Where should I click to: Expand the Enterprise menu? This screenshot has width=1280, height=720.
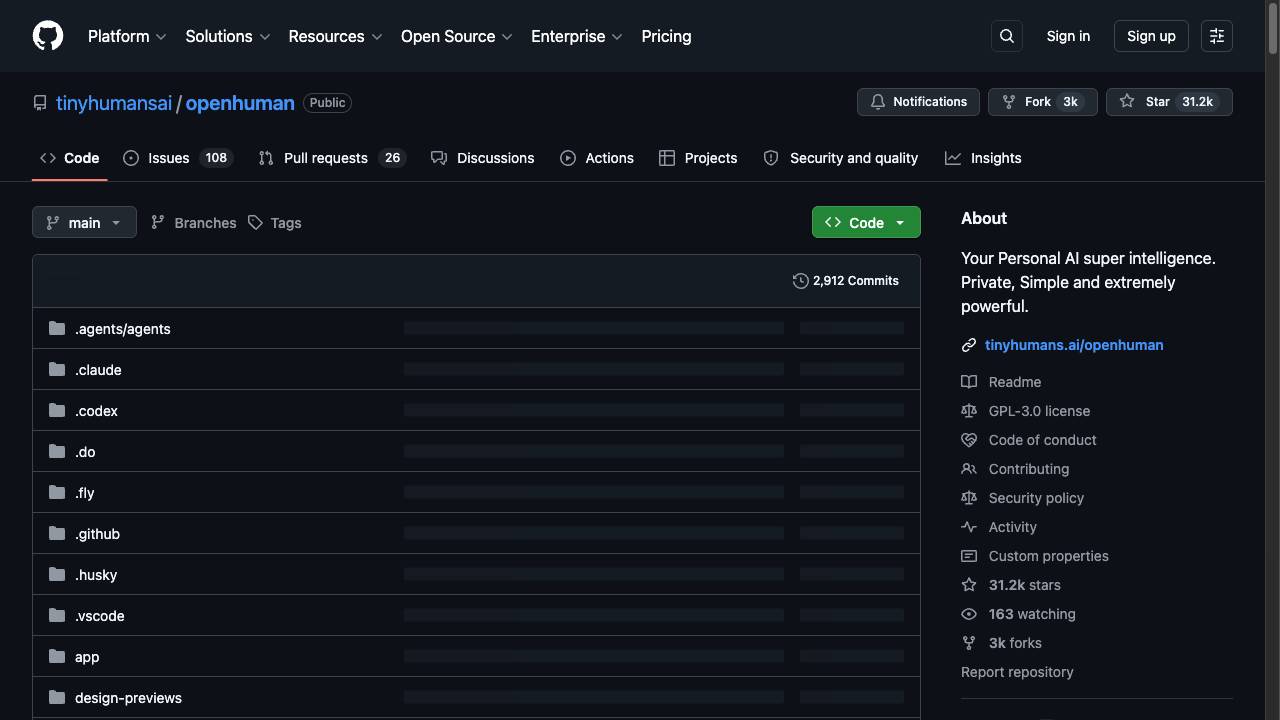pos(577,36)
